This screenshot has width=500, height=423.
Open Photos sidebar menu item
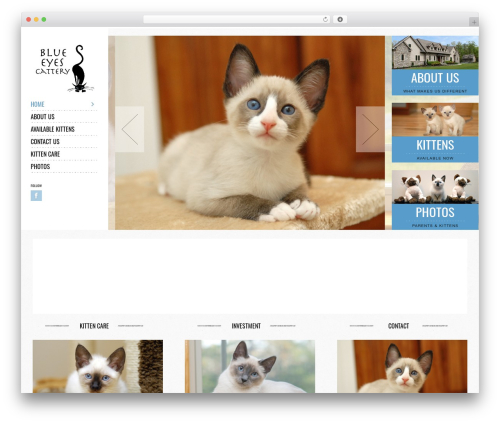pyautogui.click(x=40, y=167)
